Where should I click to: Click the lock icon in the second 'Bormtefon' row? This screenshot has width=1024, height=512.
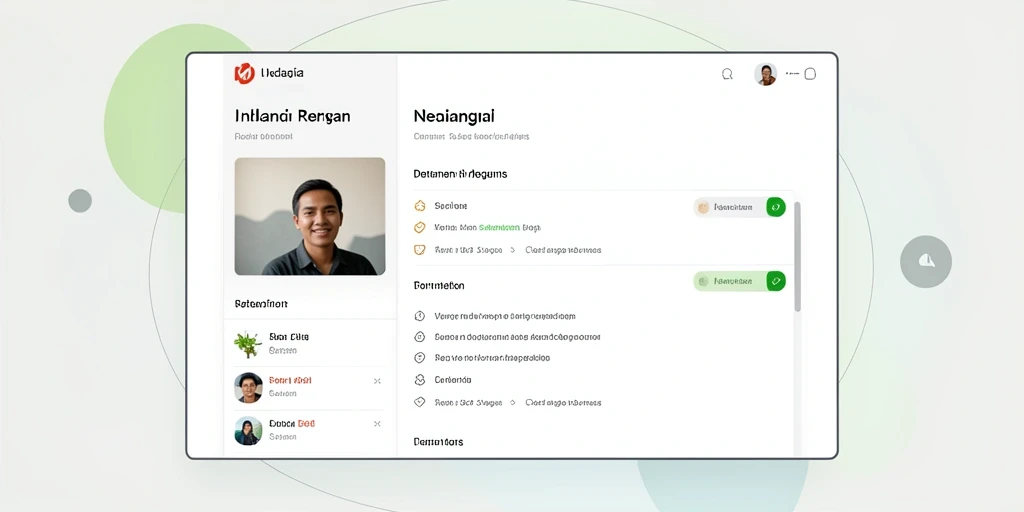[x=420, y=337]
